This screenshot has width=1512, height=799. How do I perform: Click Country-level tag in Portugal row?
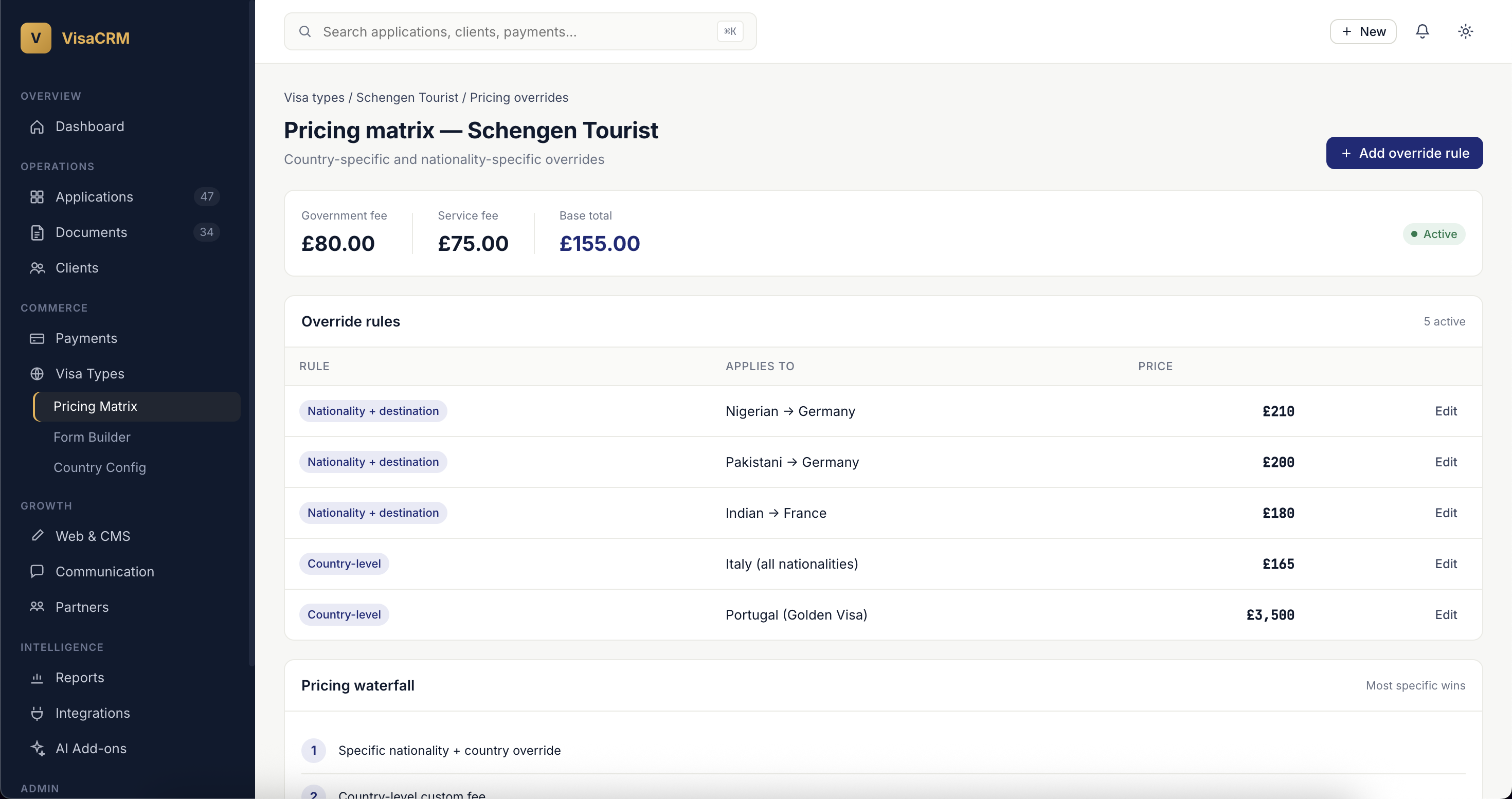pyautogui.click(x=344, y=615)
